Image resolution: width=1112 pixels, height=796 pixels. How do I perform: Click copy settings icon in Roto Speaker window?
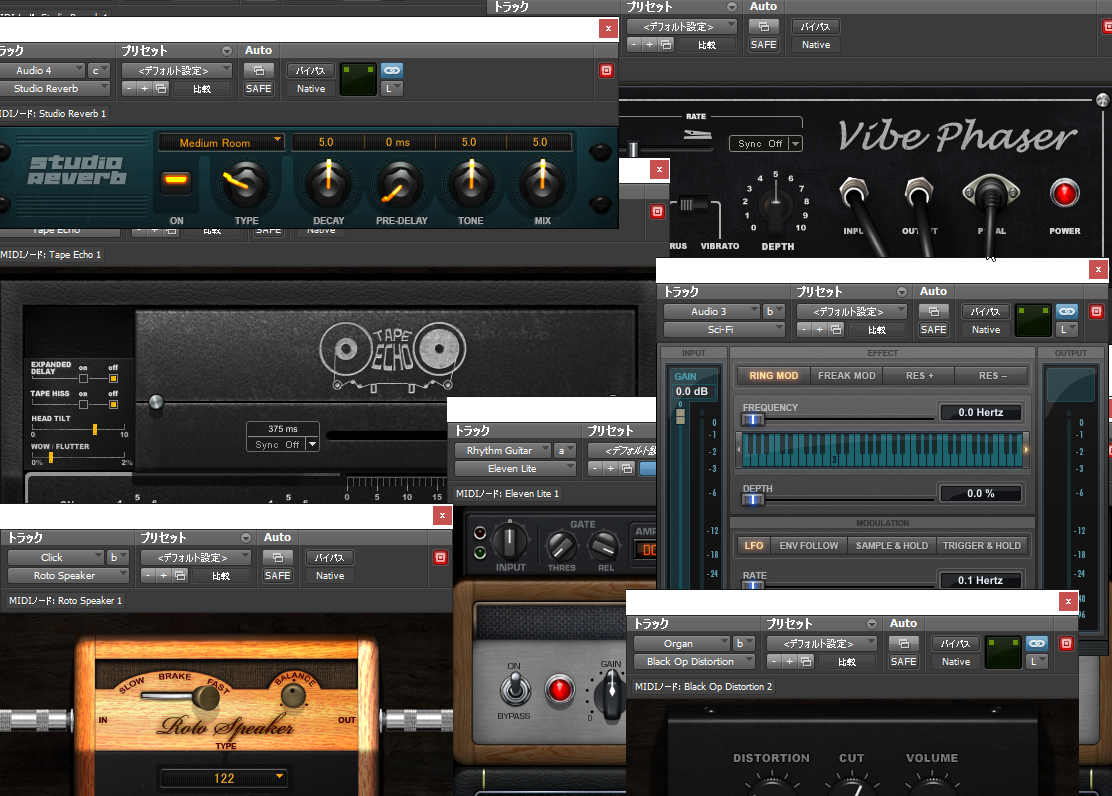click(180, 575)
